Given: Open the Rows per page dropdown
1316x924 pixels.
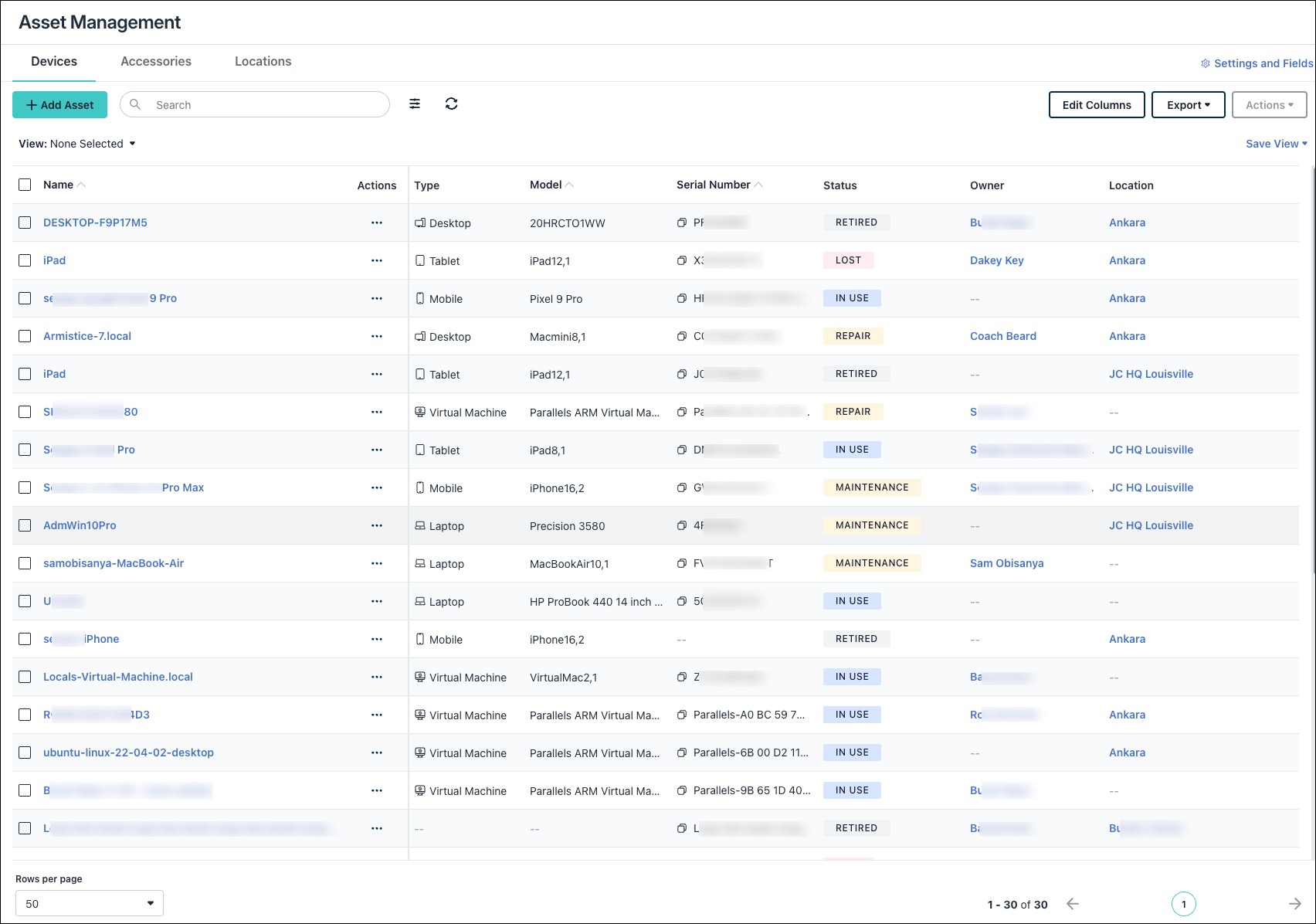Looking at the screenshot, I should pos(90,903).
